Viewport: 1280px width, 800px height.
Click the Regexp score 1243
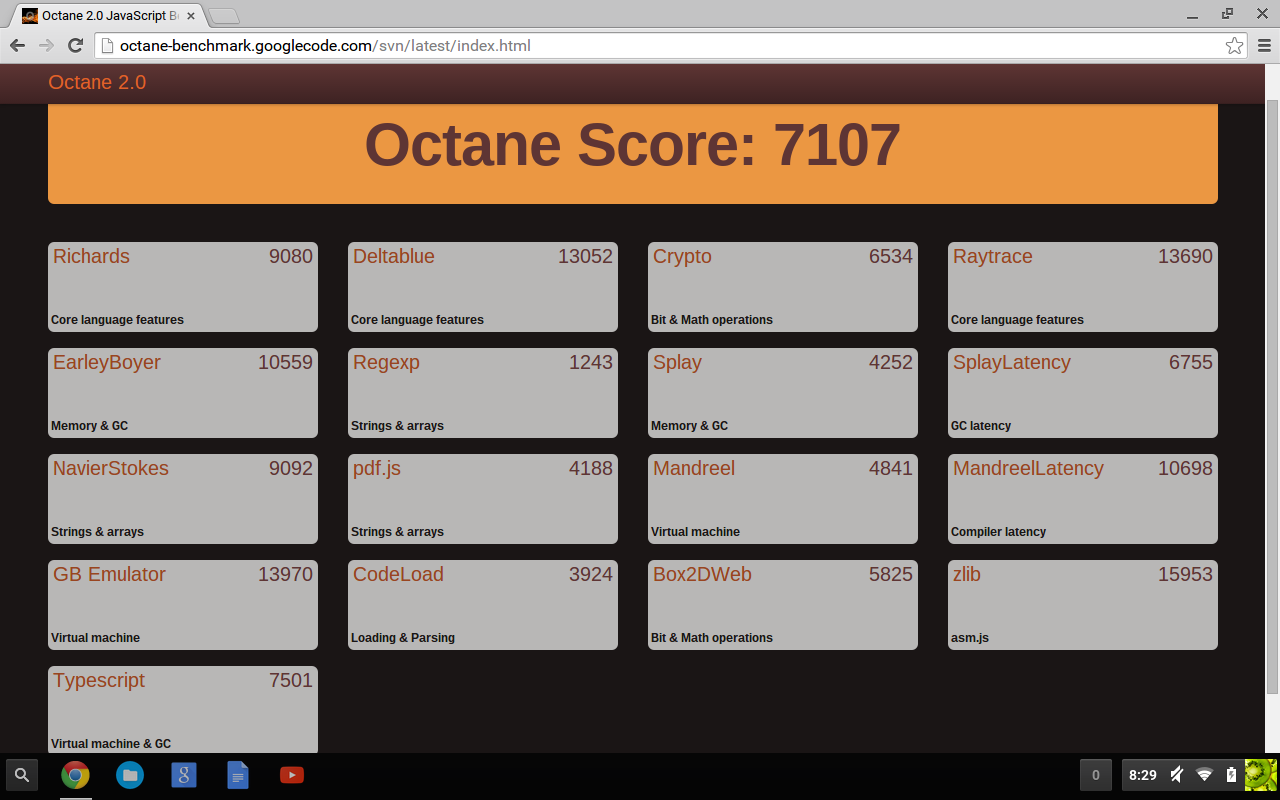tap(591, 362)
